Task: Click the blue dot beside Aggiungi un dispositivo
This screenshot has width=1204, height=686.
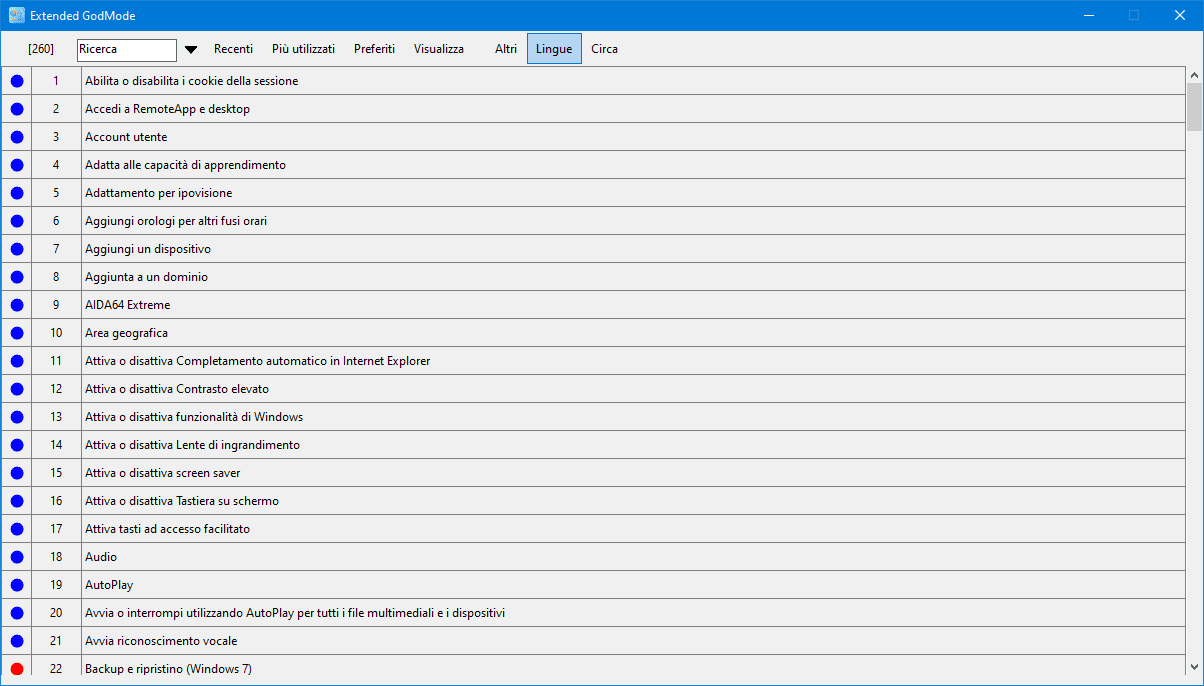Action: [17, 249]
